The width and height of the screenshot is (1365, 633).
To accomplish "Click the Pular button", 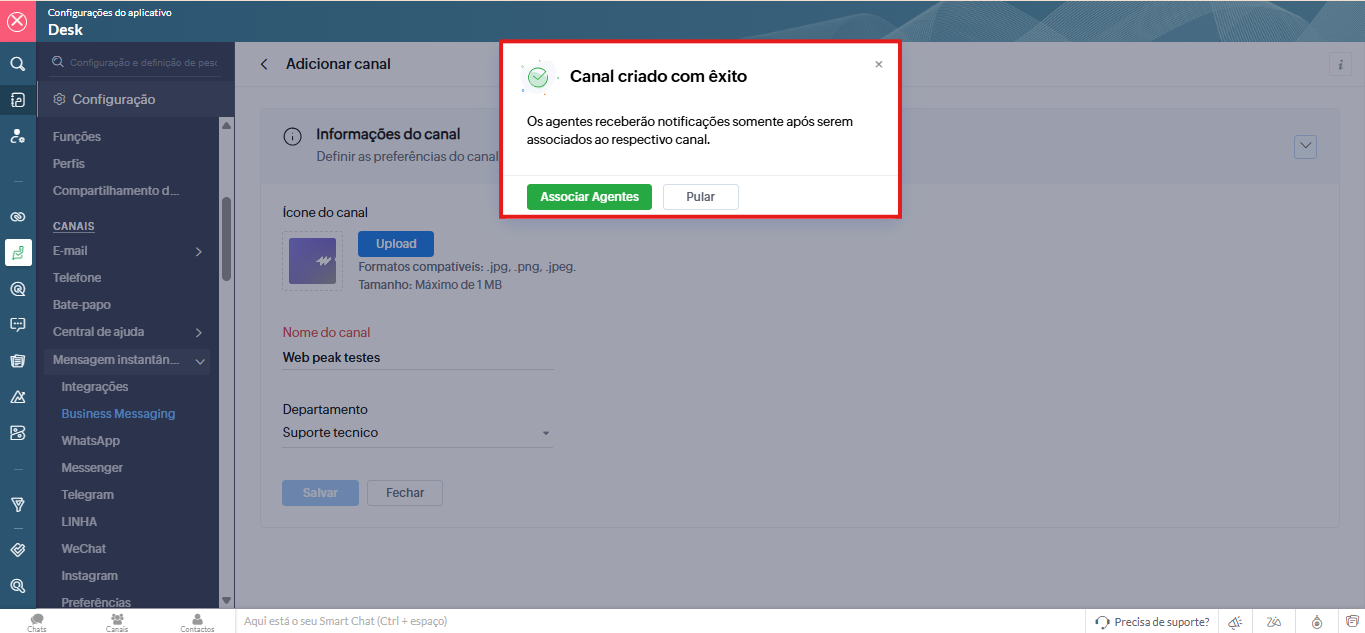I will (x=700, y=197).
